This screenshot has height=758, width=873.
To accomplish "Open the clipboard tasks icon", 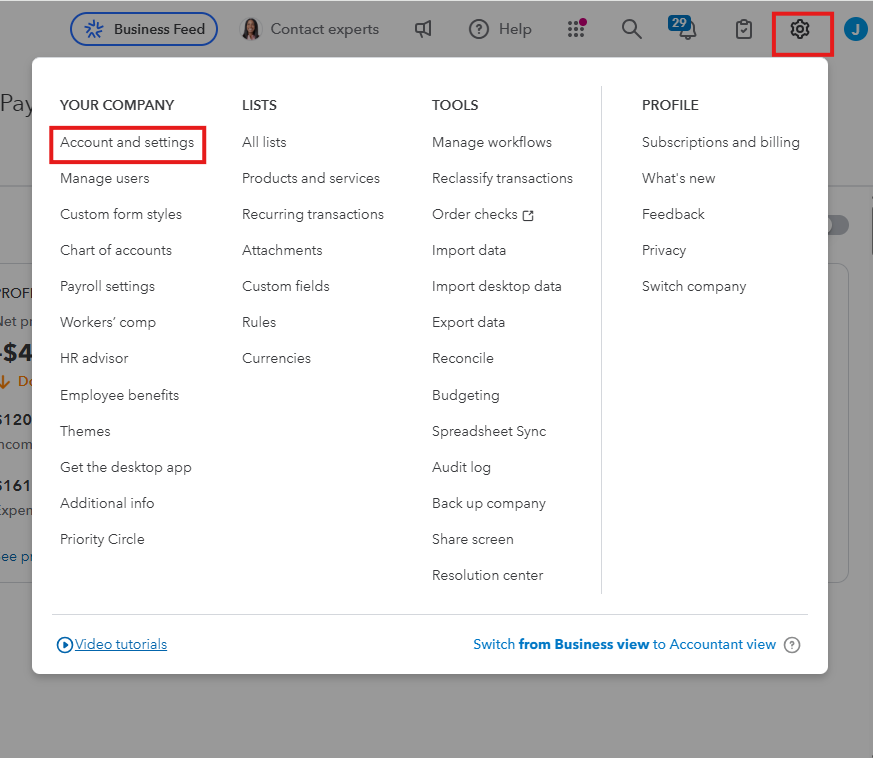I will tap(744, 29).
